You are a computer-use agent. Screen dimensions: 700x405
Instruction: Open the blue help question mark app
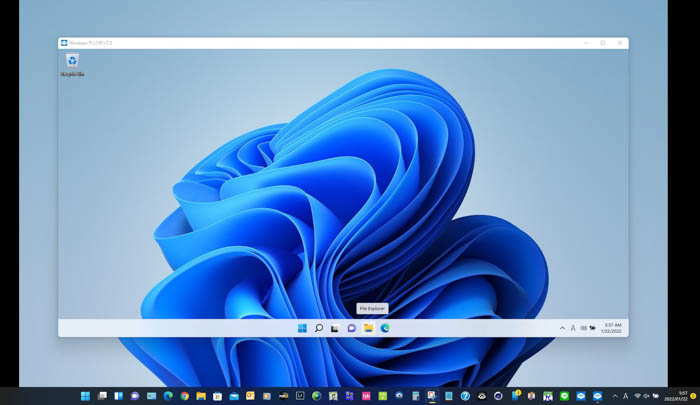point(465,396)
